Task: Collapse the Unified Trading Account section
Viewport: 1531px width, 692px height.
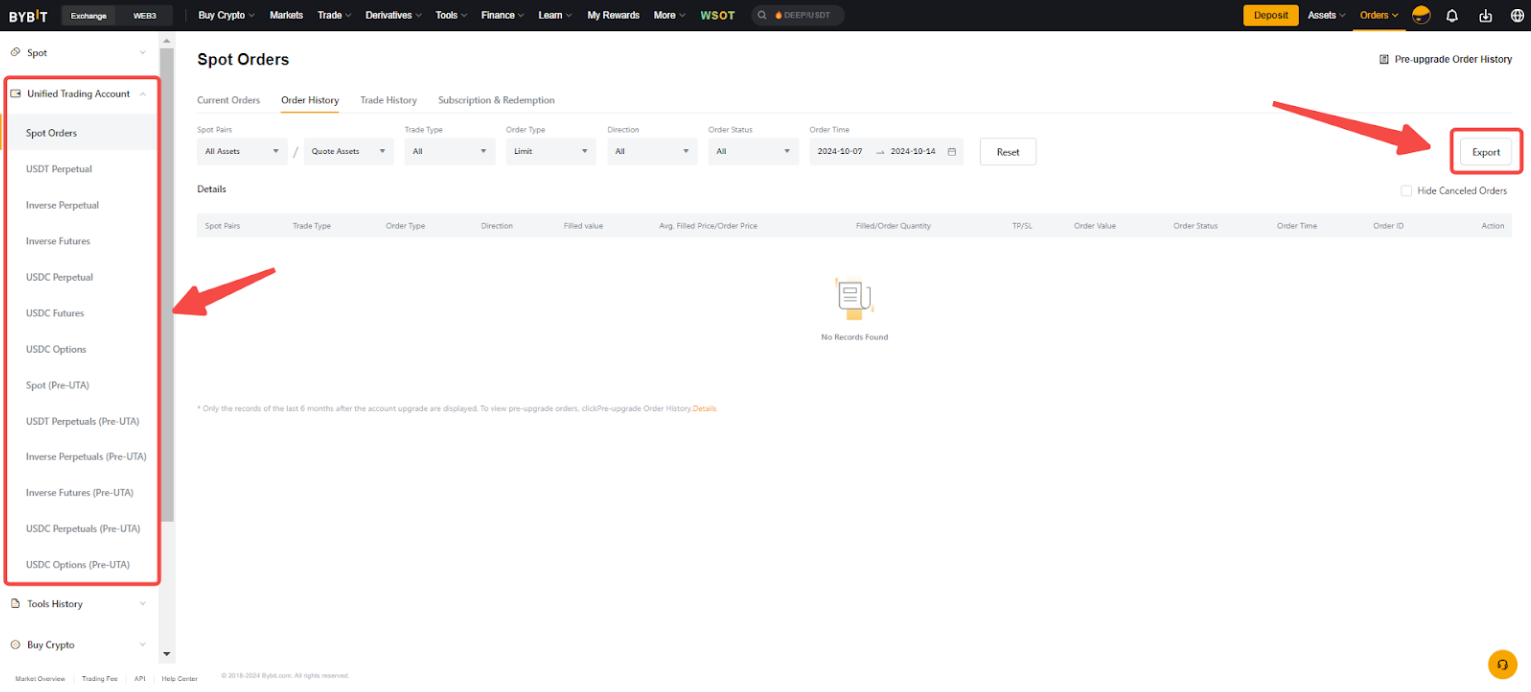Action: [x=143, y=94]
